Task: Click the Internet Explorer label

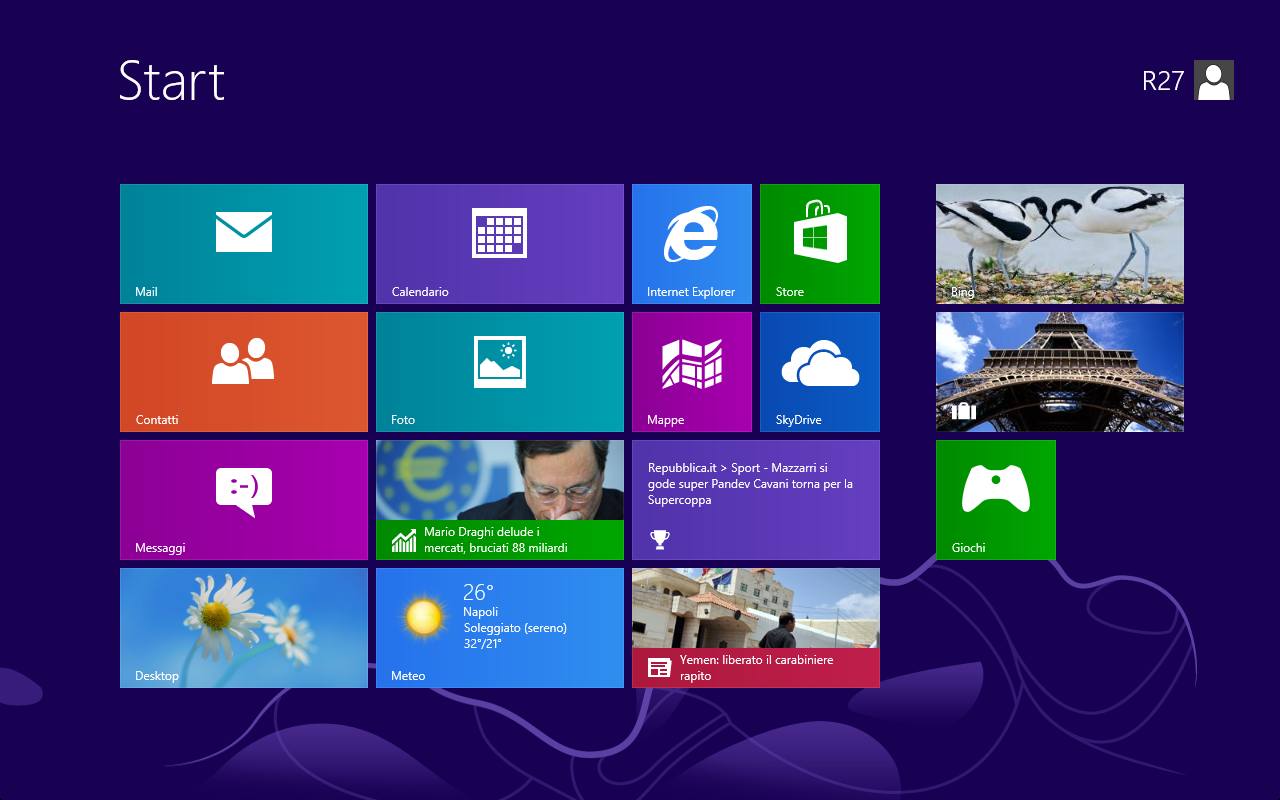Action: coord(691,292)
